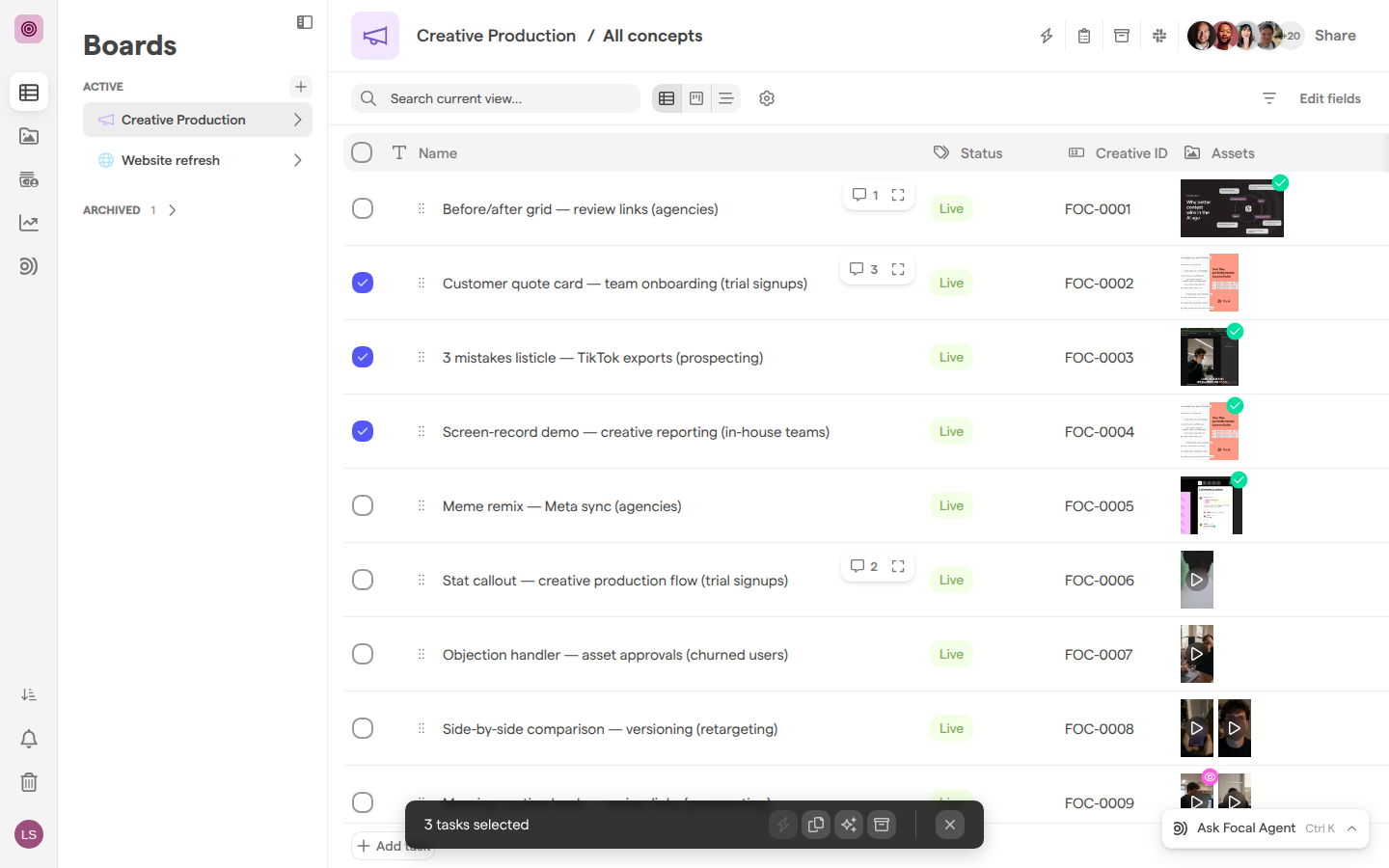This screenshot has width=1389, height=868.
Task: Collapse the Boards sidebar panel icon
Action: pyautogui.click(x=305, y=22)
